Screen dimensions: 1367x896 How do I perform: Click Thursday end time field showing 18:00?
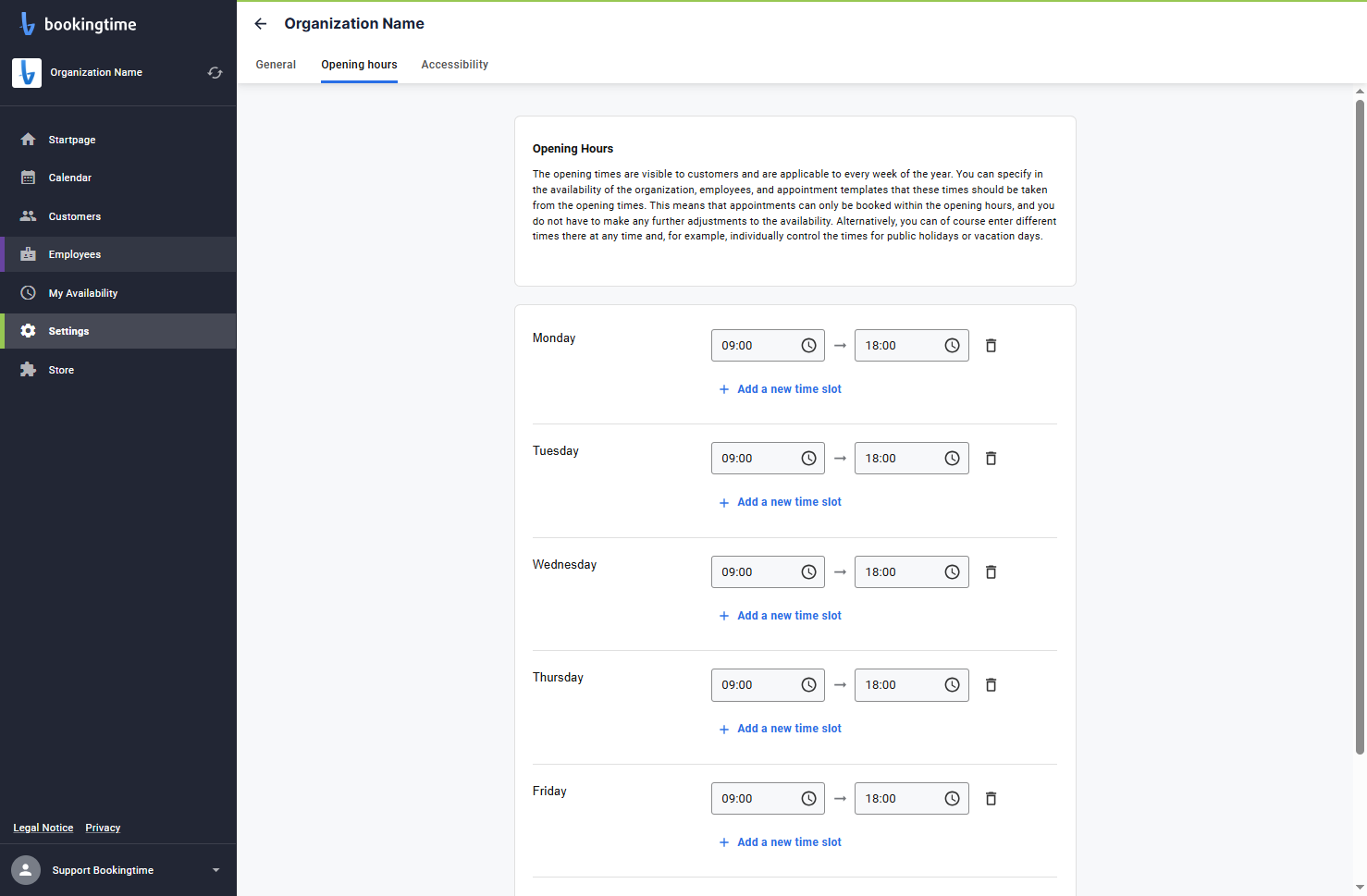tap(911, 684)
